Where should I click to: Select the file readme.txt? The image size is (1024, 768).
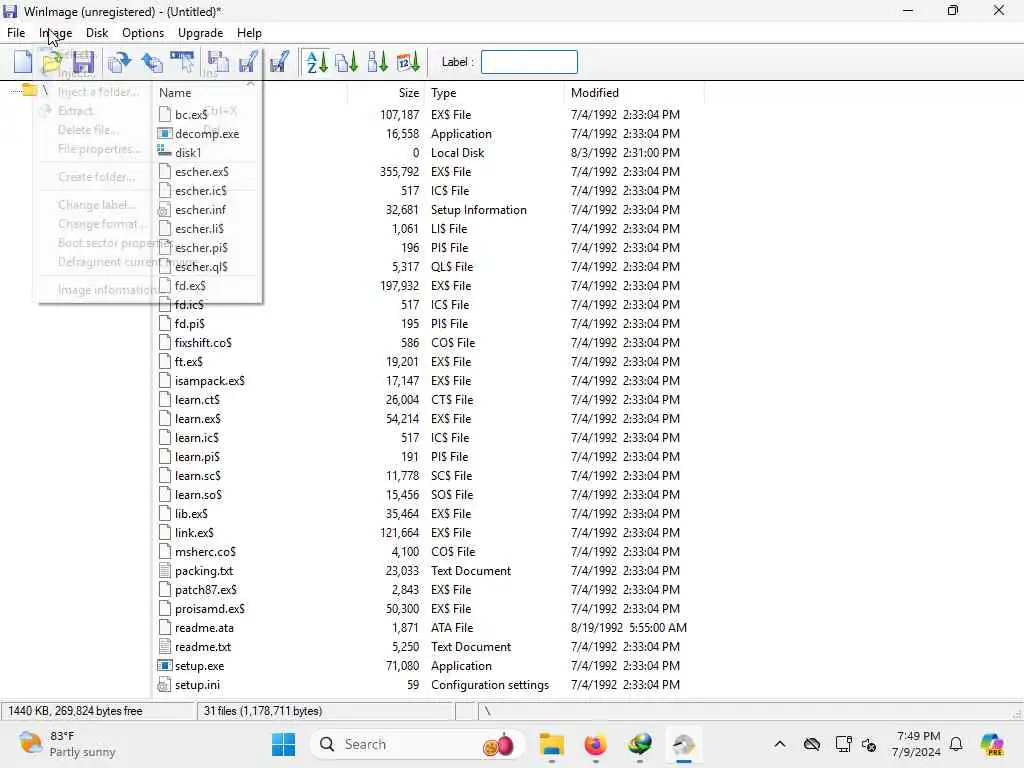[x=203, y=647]
